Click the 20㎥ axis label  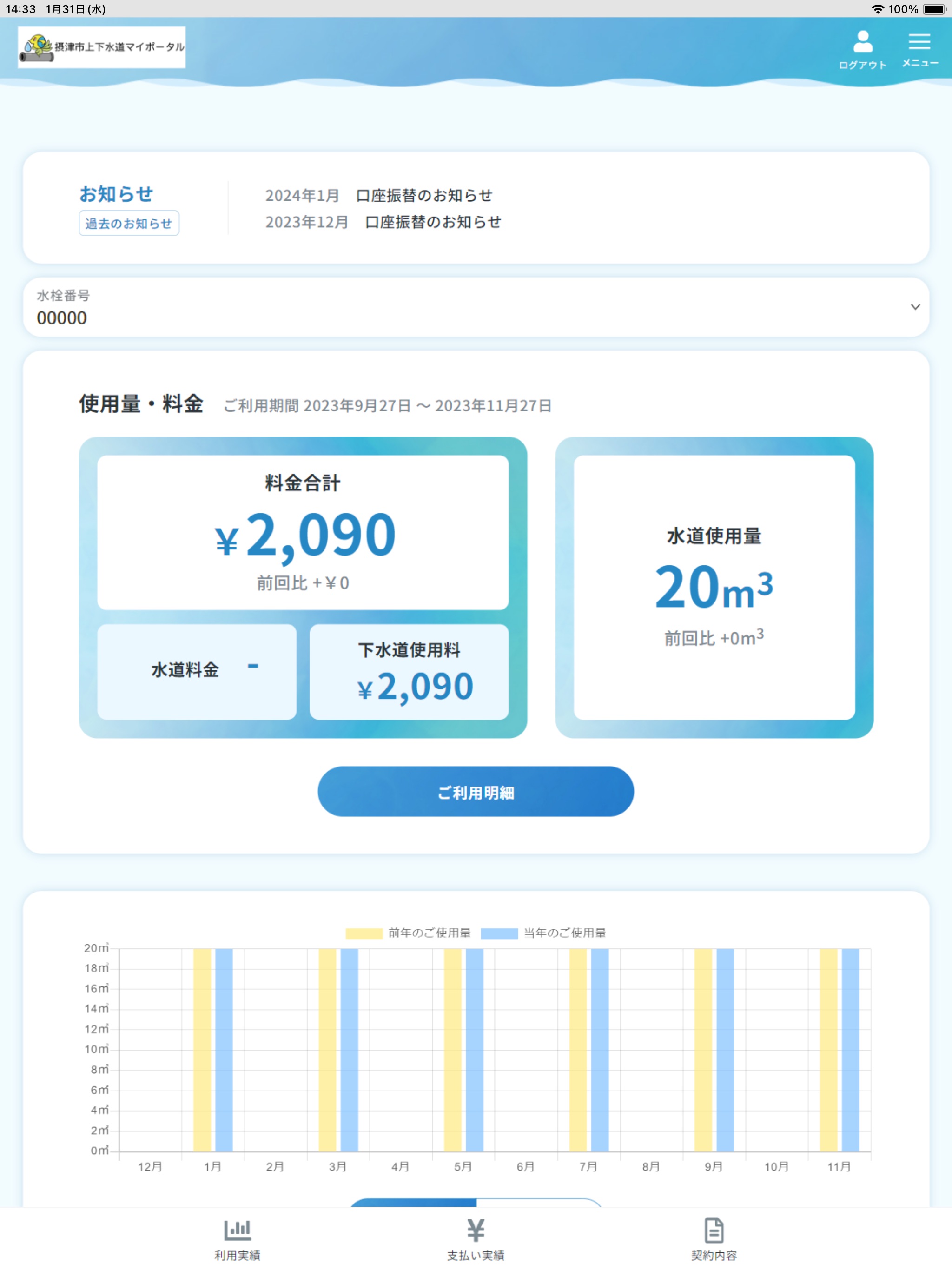[x=96, y=948]
